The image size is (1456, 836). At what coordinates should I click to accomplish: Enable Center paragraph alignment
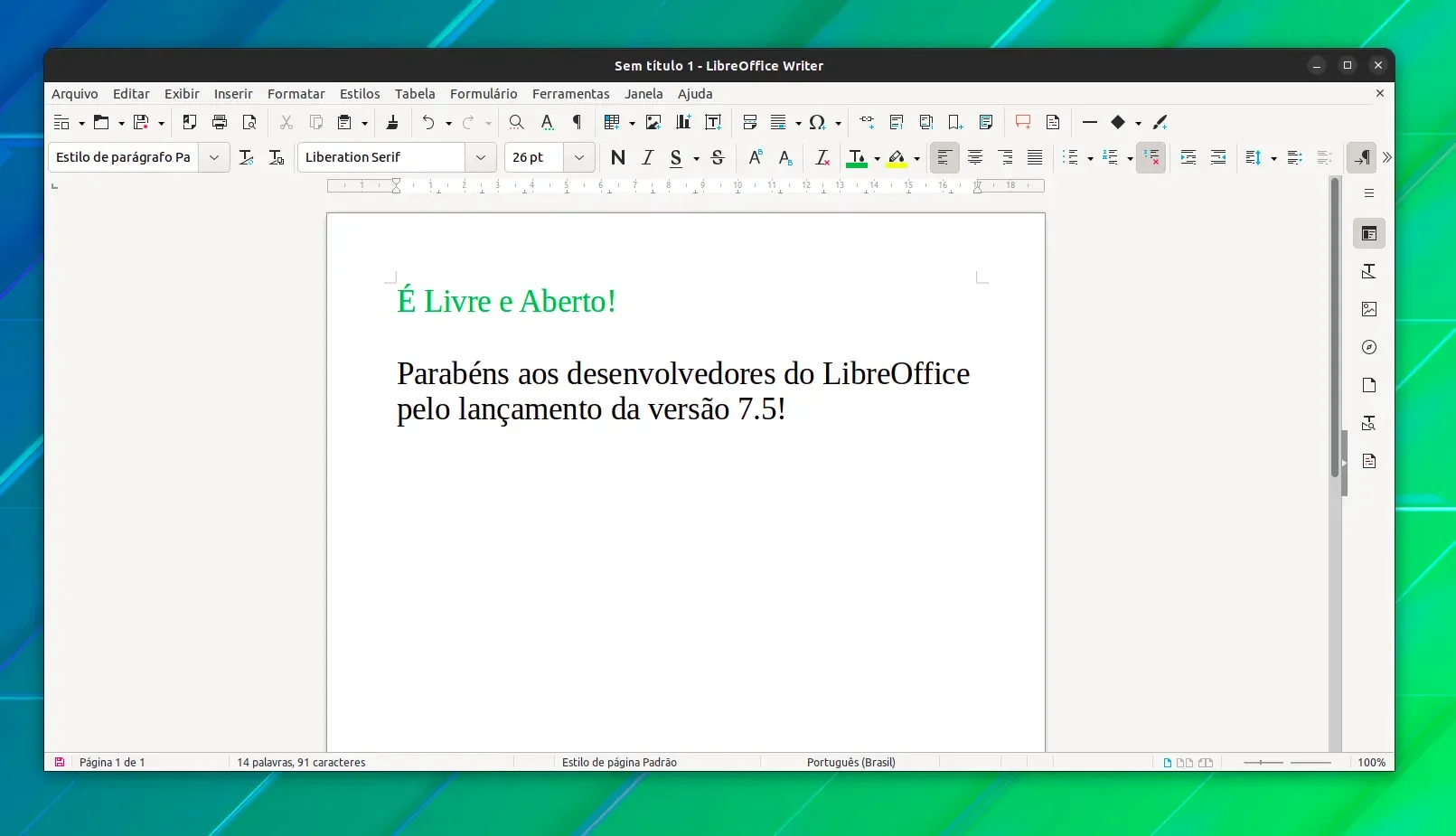pos(975,157)
